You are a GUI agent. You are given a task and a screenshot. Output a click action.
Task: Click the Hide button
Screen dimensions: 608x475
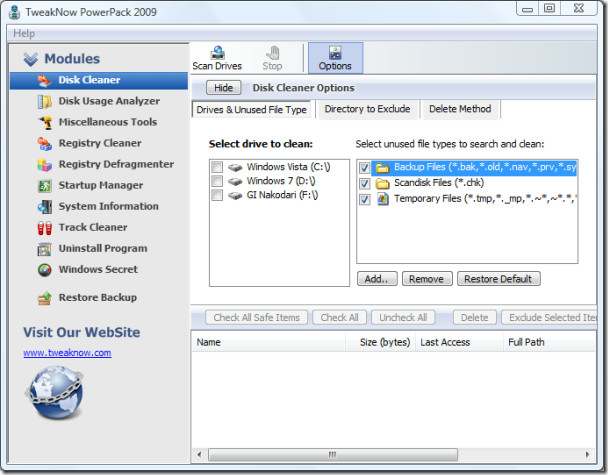point(224,88)
